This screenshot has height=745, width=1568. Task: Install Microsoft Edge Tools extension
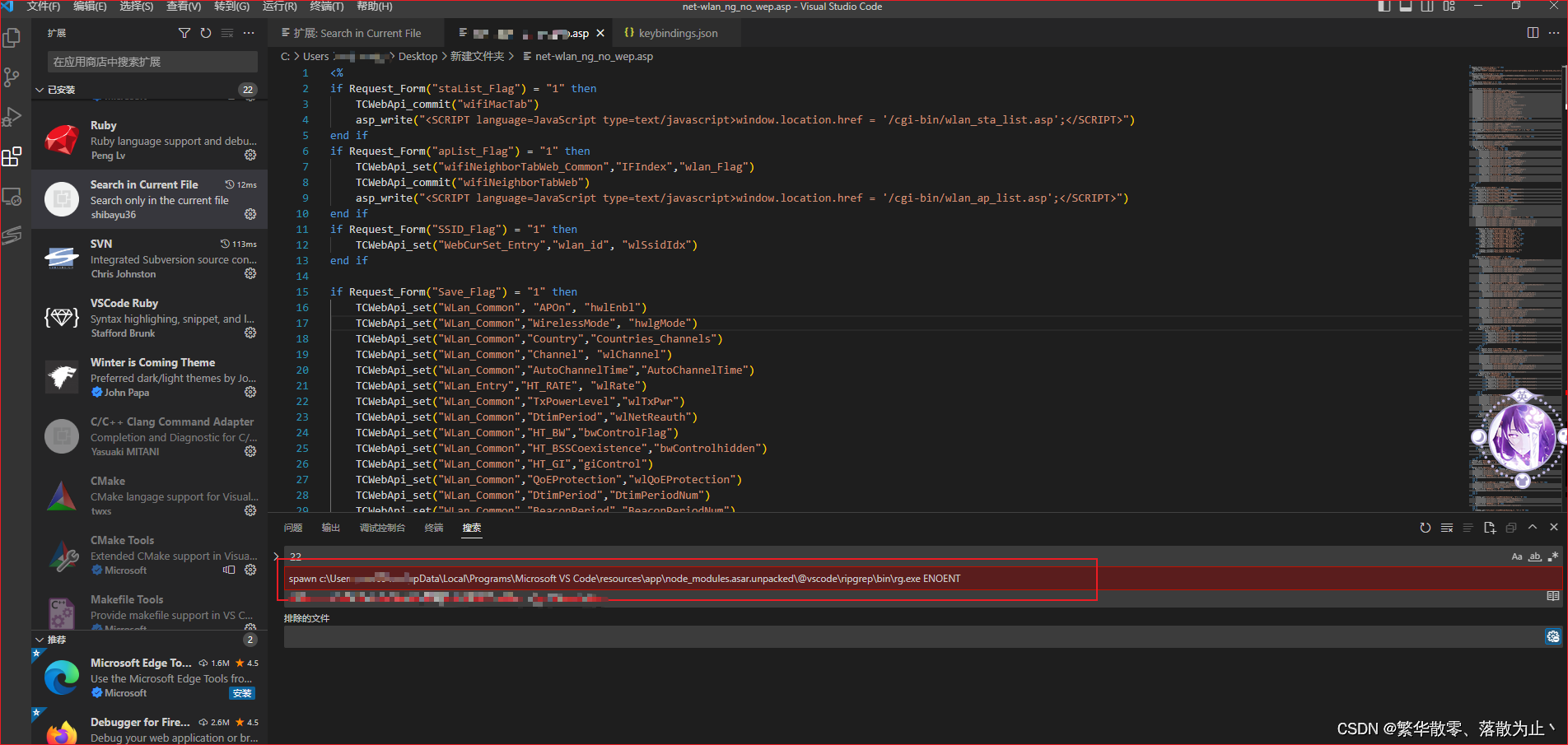click(242, 693)
